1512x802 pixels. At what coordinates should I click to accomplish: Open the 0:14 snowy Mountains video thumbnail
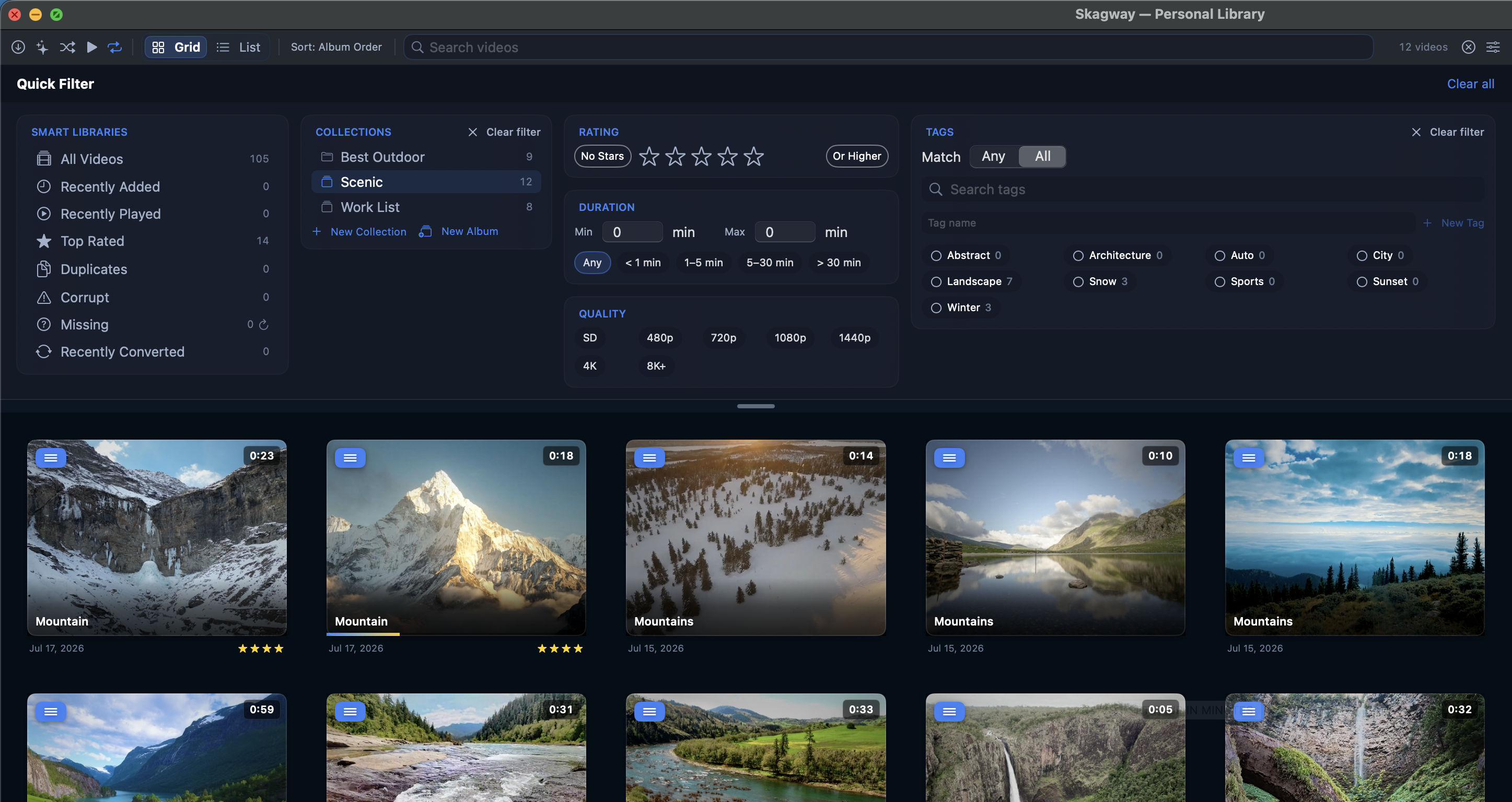click(x=755, y=537)
